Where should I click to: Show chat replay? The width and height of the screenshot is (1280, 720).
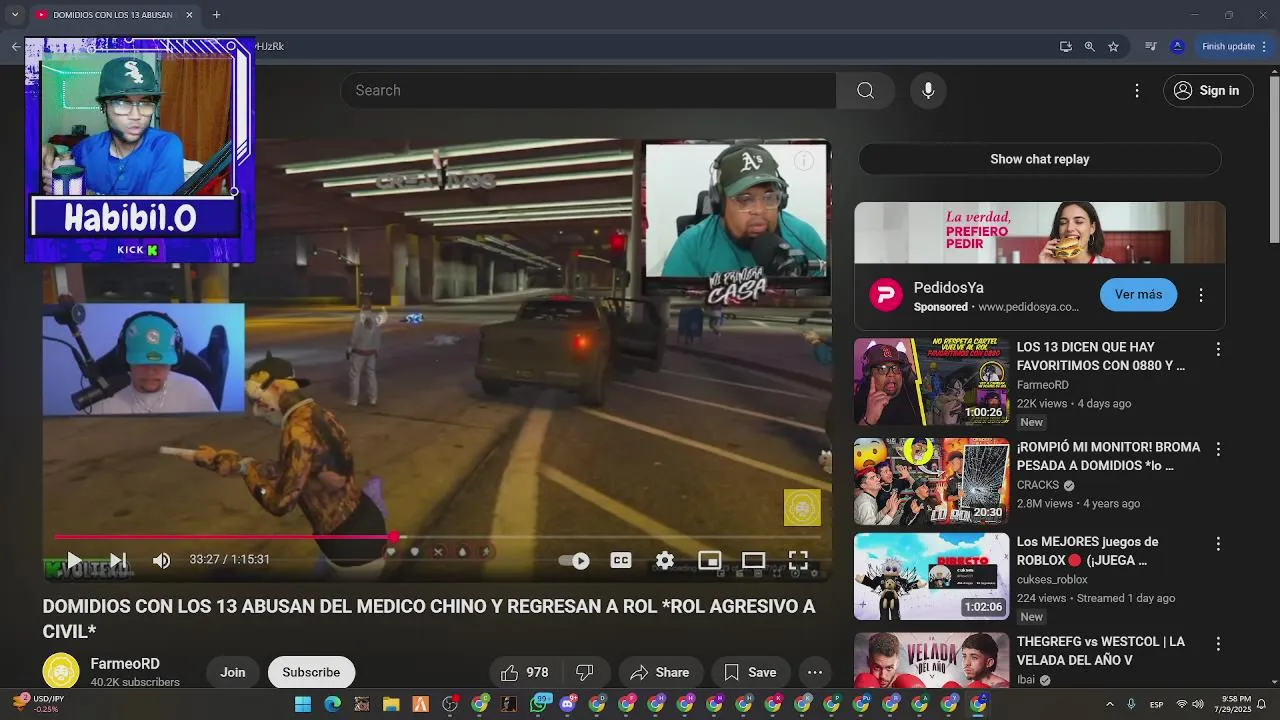1040,159
